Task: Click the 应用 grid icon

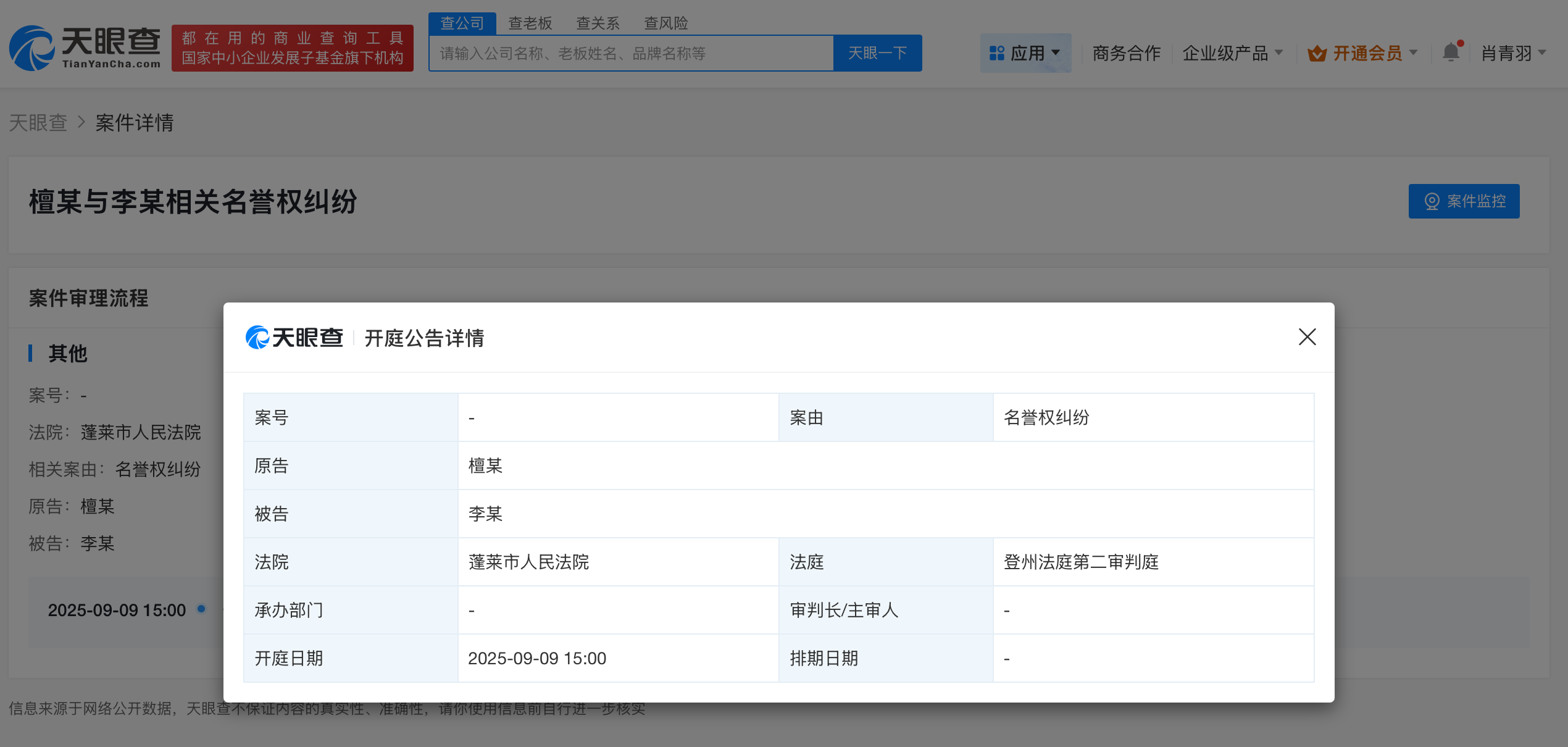Action: (x=996, y=53)
